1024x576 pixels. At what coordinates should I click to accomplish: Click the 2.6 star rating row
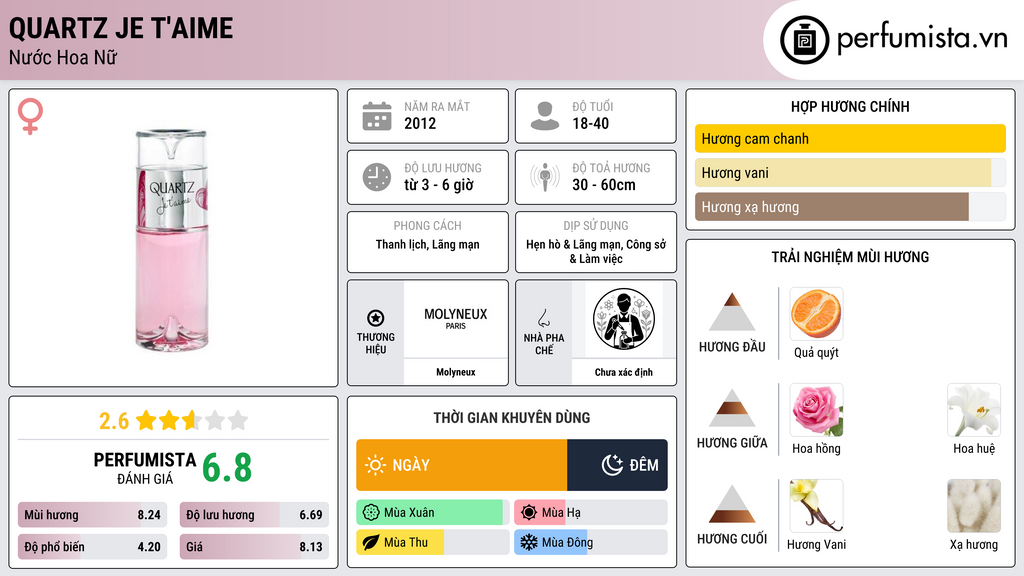click(173, 421)
